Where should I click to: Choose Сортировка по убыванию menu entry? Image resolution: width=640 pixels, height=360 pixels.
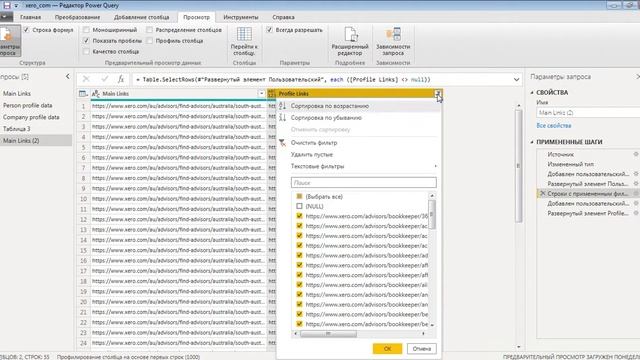(x=326, y=118)
